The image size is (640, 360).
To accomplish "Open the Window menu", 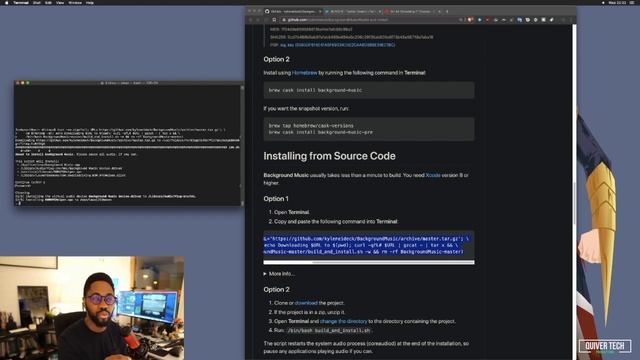I will click(x=75, y=2).
